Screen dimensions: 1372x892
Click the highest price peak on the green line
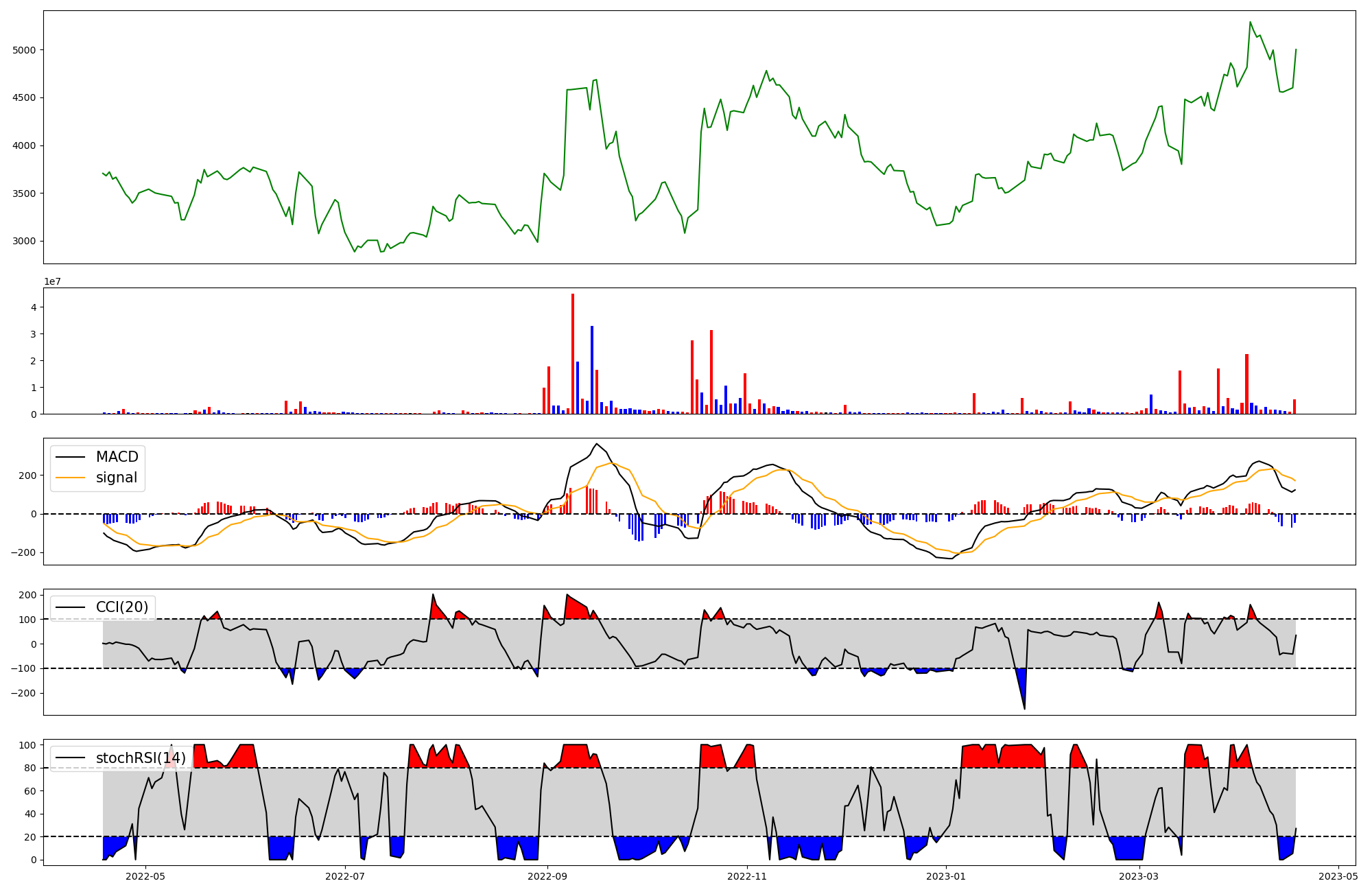tap(1250, 23)
